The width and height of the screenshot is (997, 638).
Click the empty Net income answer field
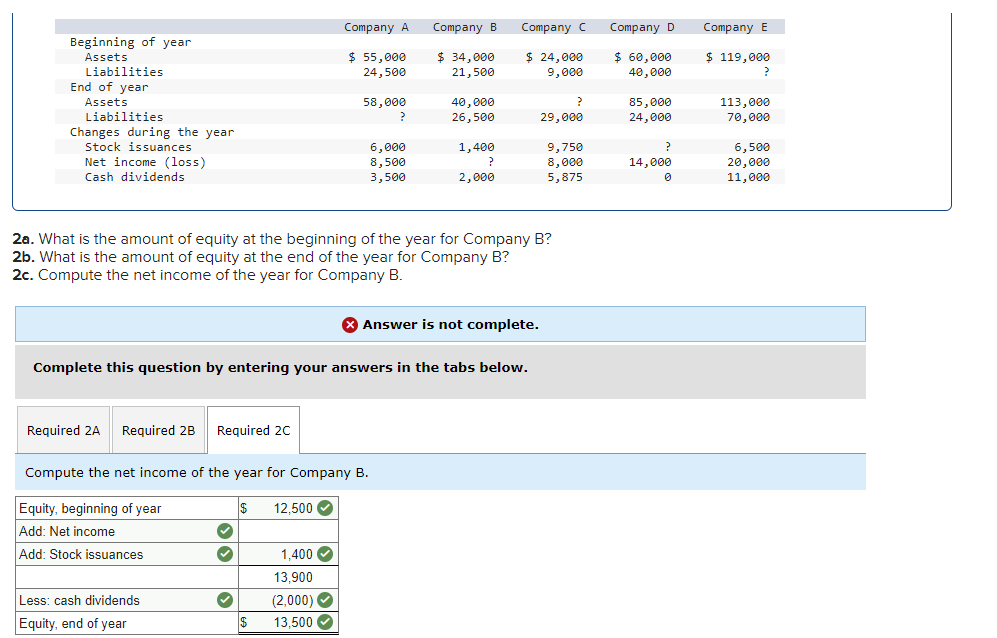(285, 530)
